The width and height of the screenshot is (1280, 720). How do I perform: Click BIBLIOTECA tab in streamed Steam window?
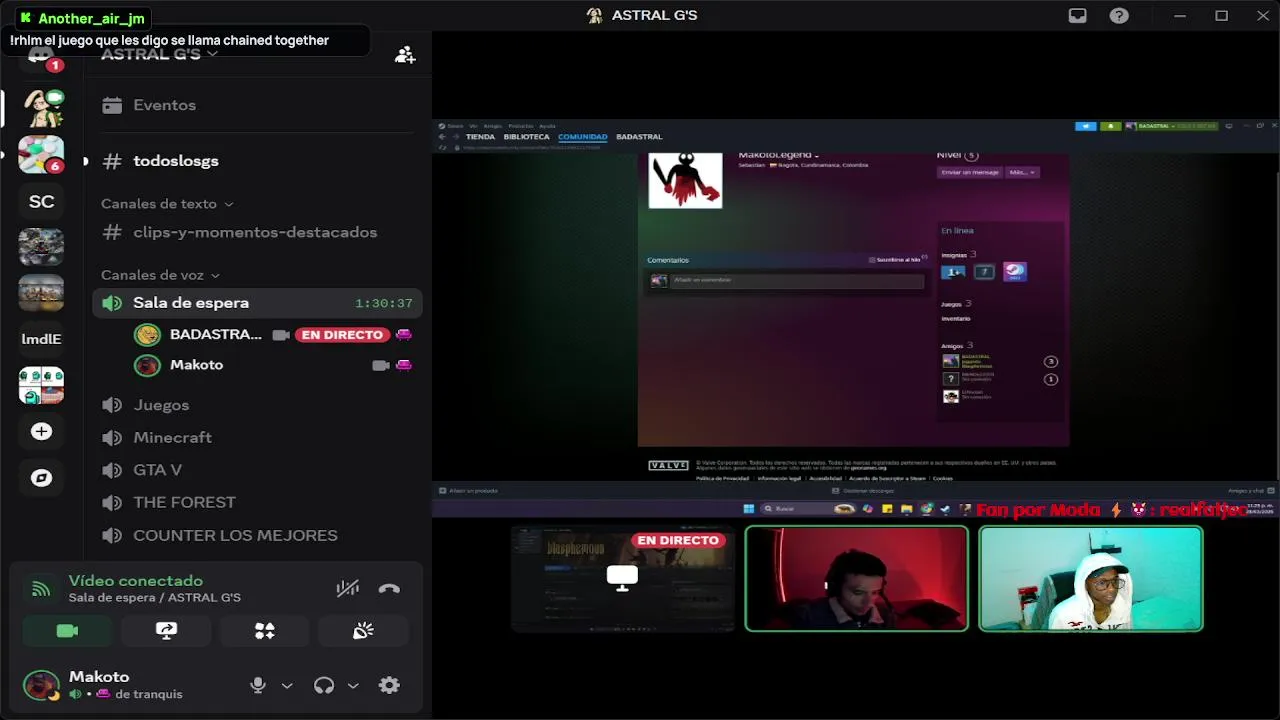pyautogui.click(x=526, y=137)
